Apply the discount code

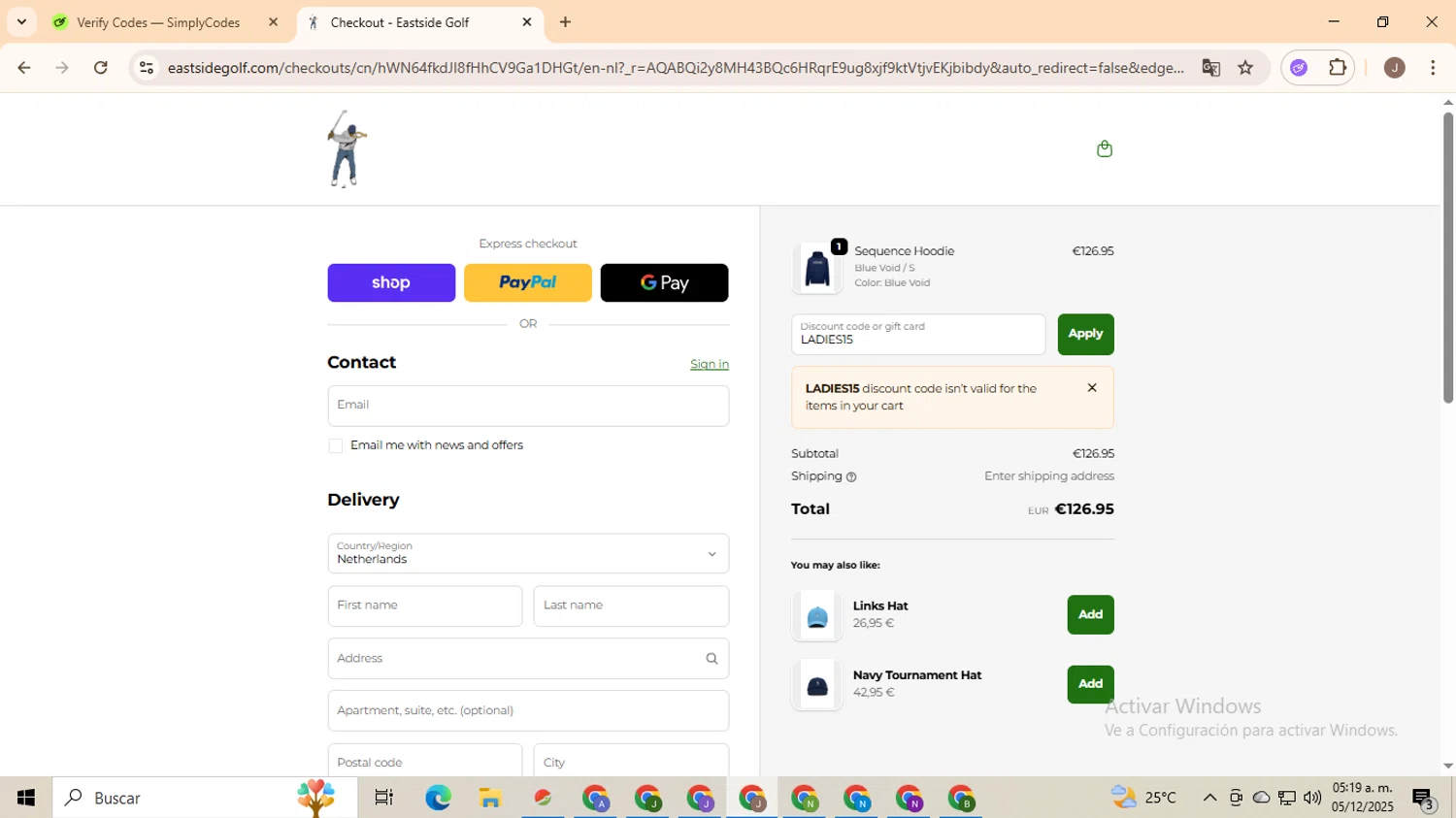coord(1085,334)
